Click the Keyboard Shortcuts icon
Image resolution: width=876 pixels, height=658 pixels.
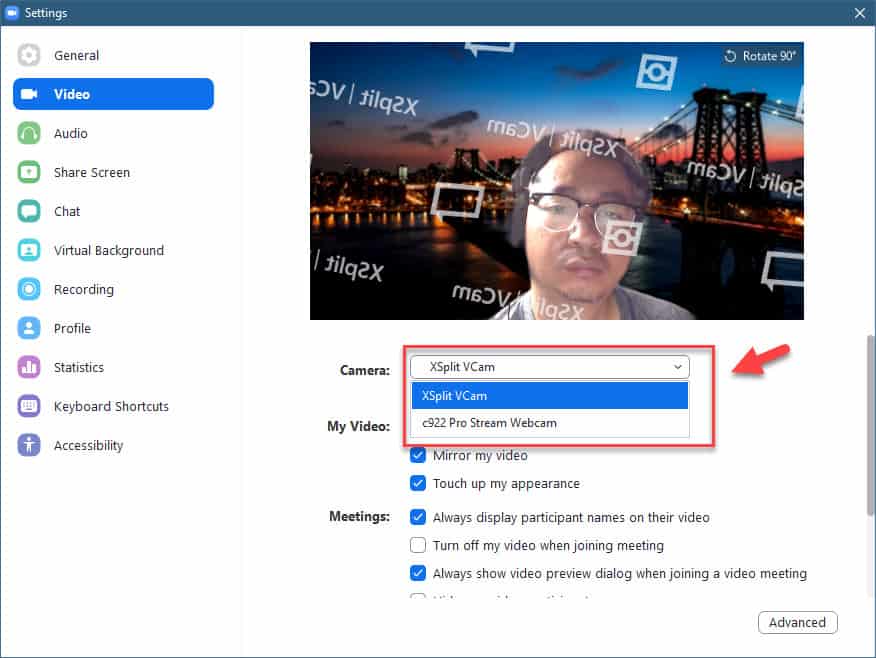28,406
